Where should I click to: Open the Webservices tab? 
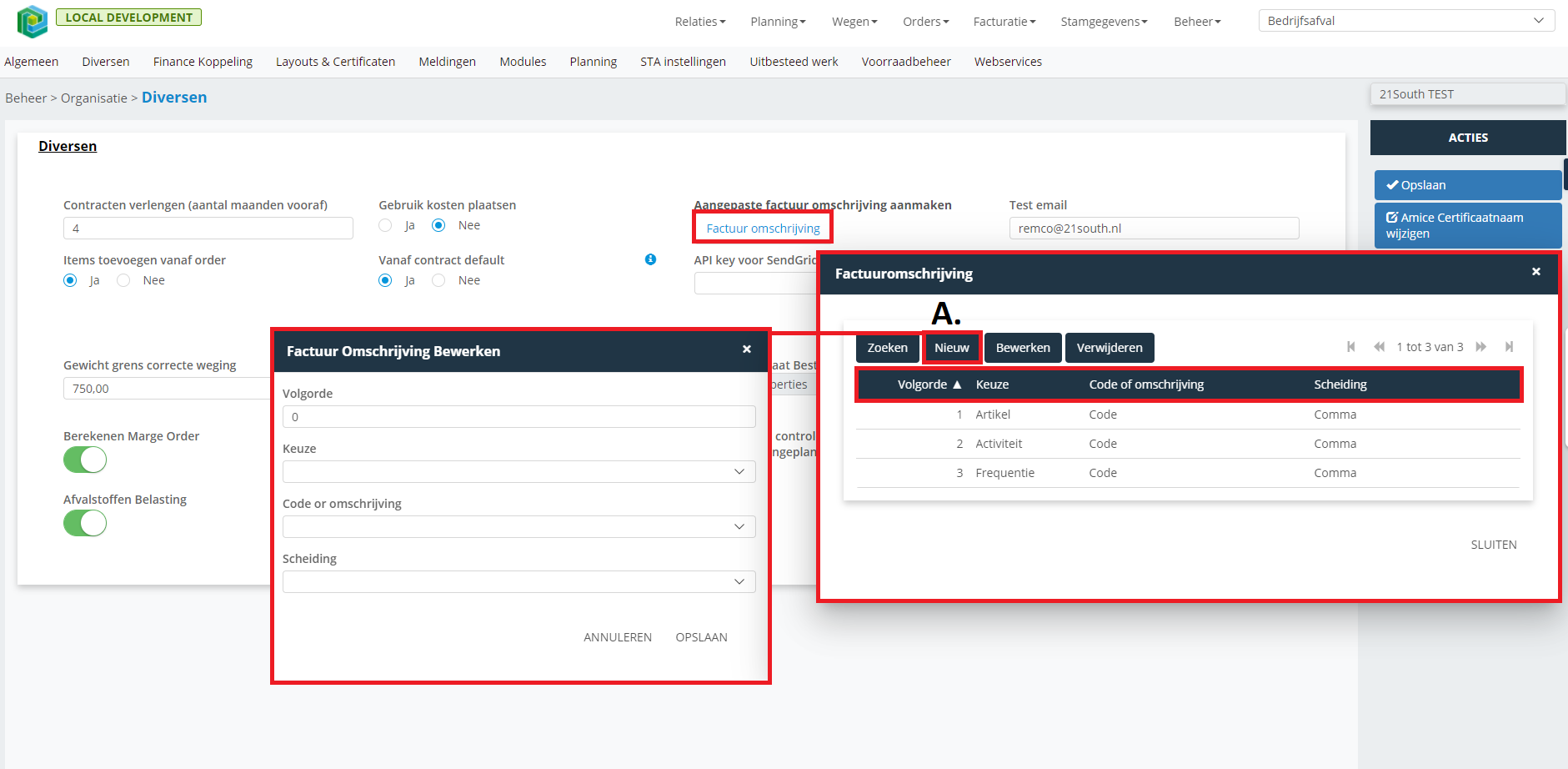pos(1008,62)
